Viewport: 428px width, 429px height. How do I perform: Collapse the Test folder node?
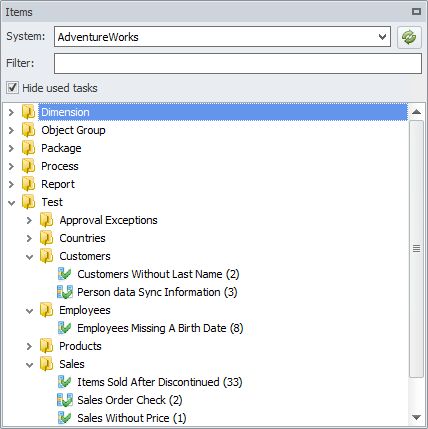point(11,202)
